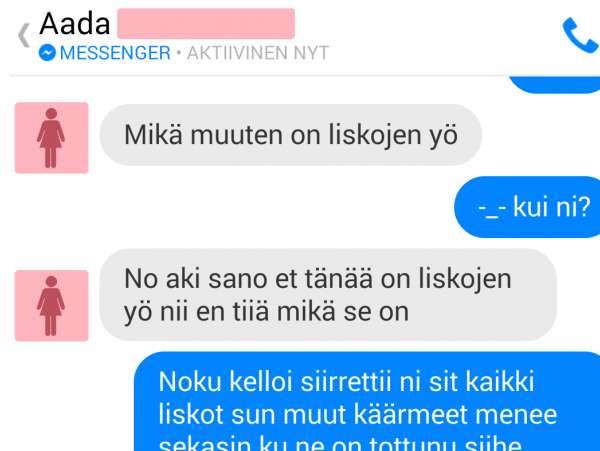Tap the 'AKTIIVINEN NYT' status text
600x451 pixels.
[258, 53]
